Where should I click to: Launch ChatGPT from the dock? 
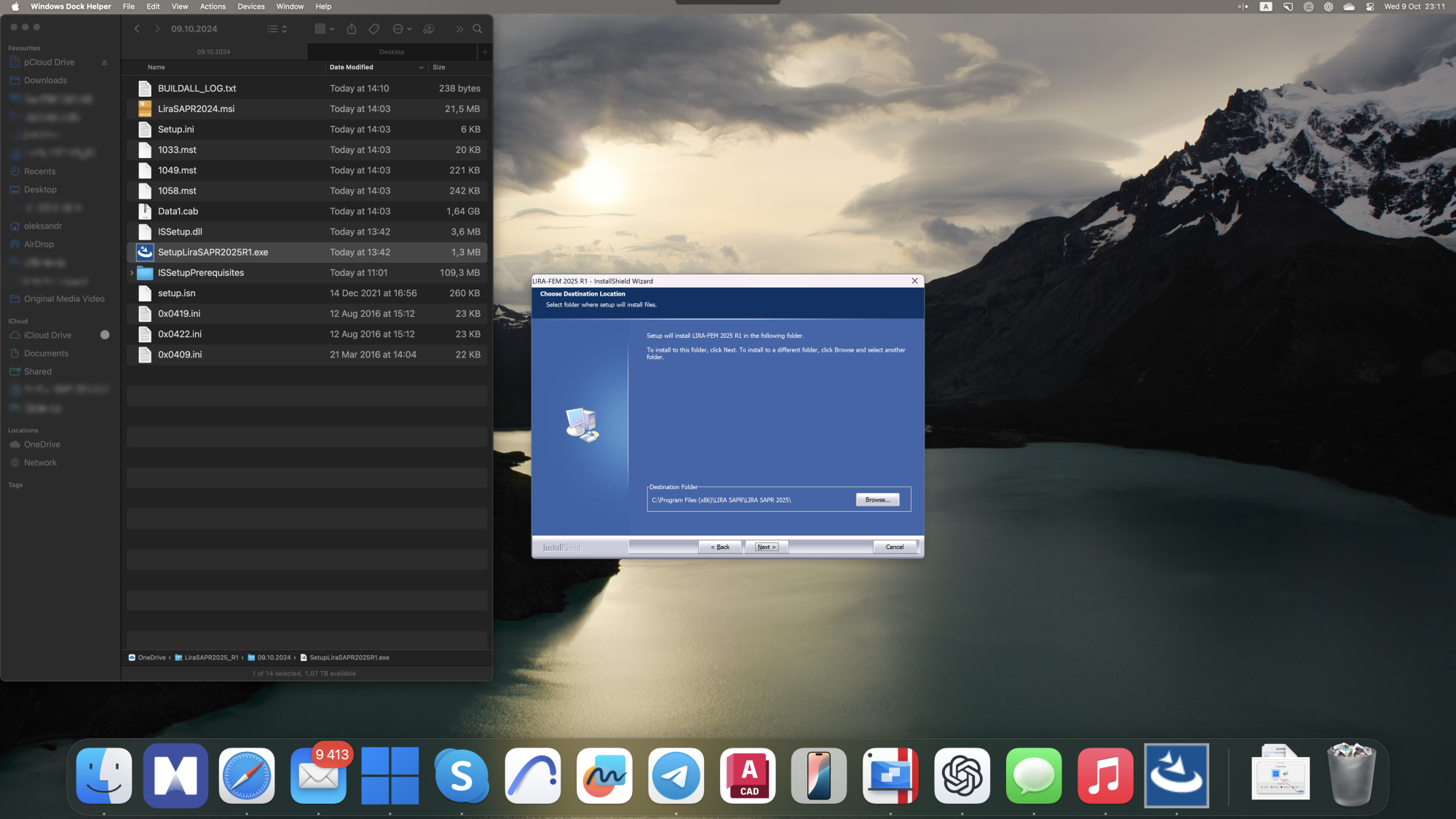(x=962, y=775)
